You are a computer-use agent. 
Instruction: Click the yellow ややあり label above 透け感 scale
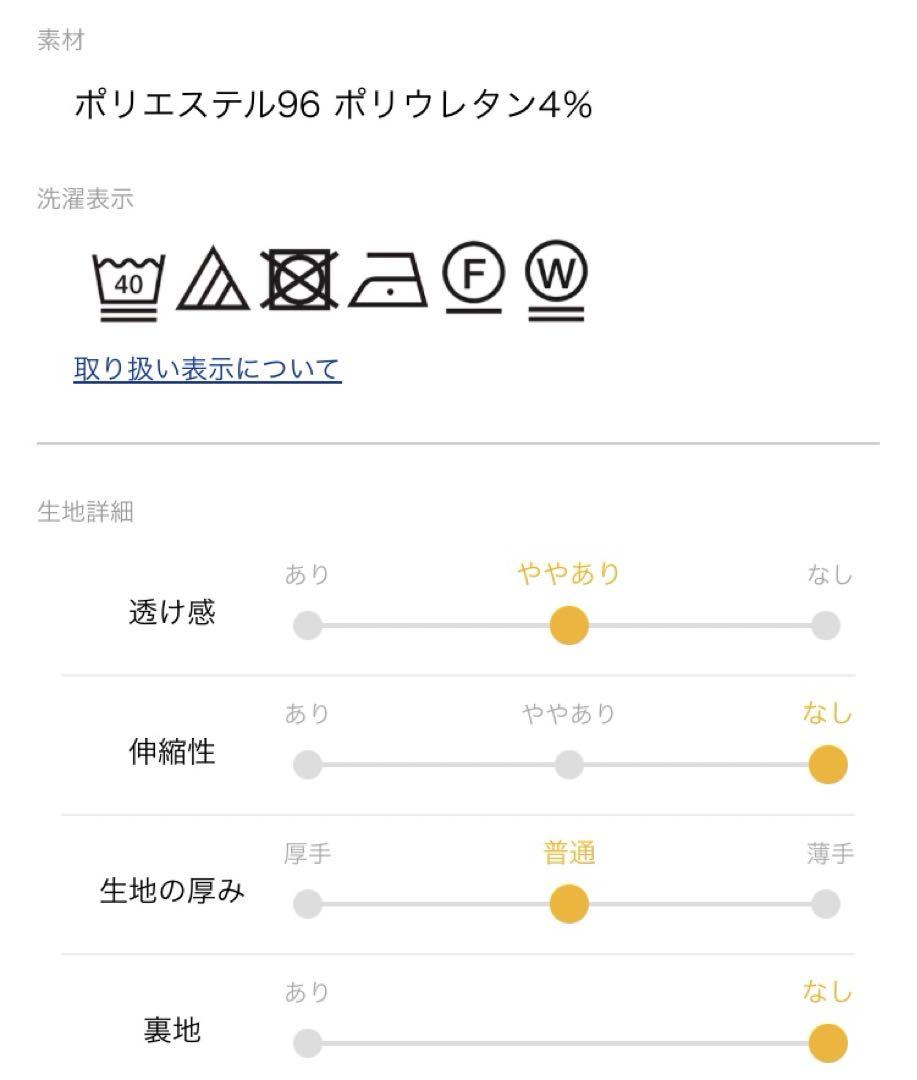[x=569, y=574]
